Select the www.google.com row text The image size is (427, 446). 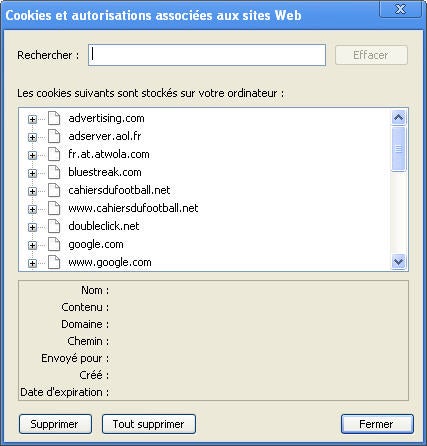(x=110, y=262)
